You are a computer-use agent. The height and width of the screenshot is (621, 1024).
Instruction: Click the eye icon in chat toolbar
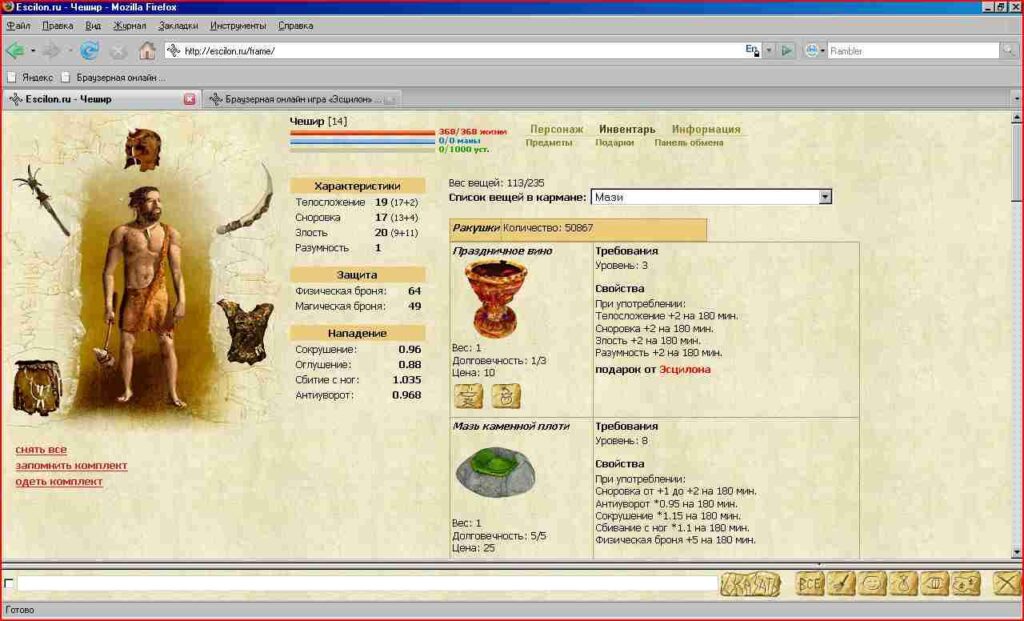click(934, 583)
